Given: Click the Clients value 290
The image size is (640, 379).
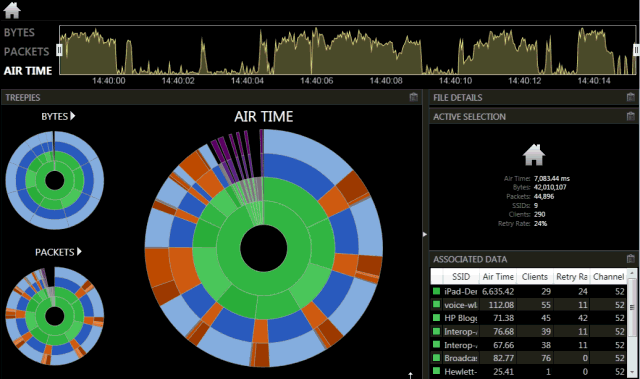Looking at the screenshot, I should point(540,214).
